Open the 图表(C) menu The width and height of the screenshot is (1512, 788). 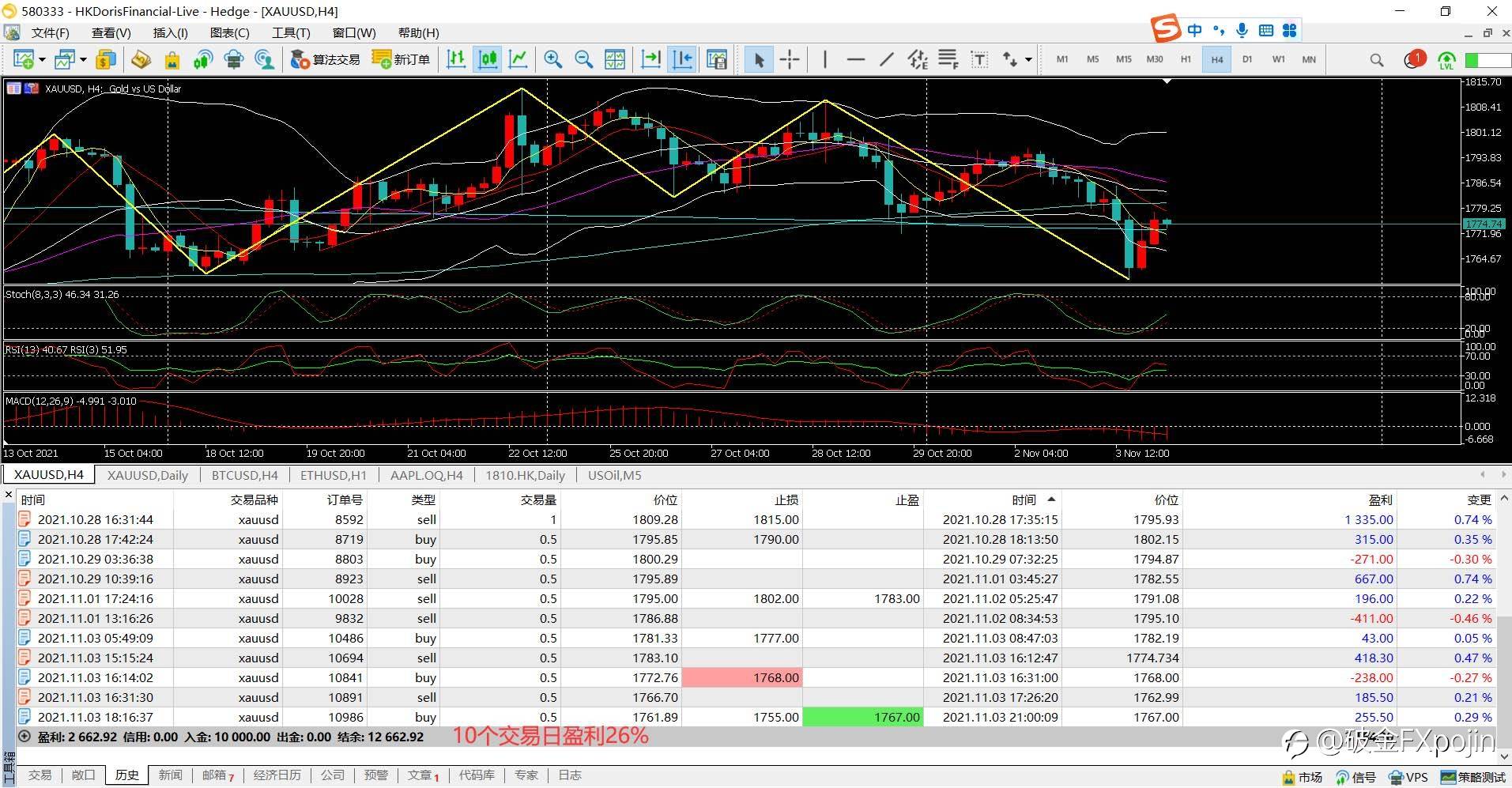(229, 32)
